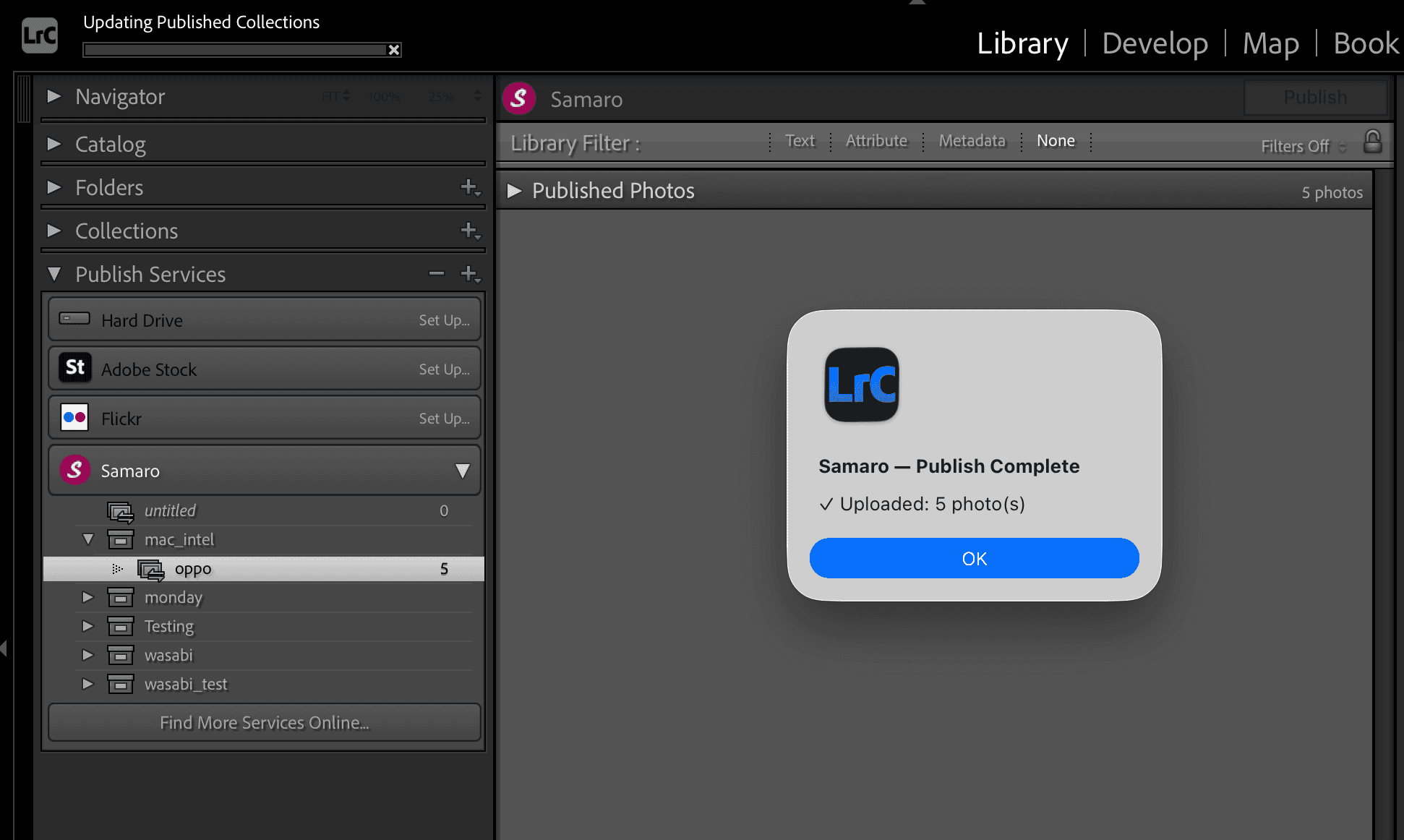Set the Navigator zoom to 25%
The height and width of the screenshot is (840, 1404).
pyautogui.click(x=441, y=97)
